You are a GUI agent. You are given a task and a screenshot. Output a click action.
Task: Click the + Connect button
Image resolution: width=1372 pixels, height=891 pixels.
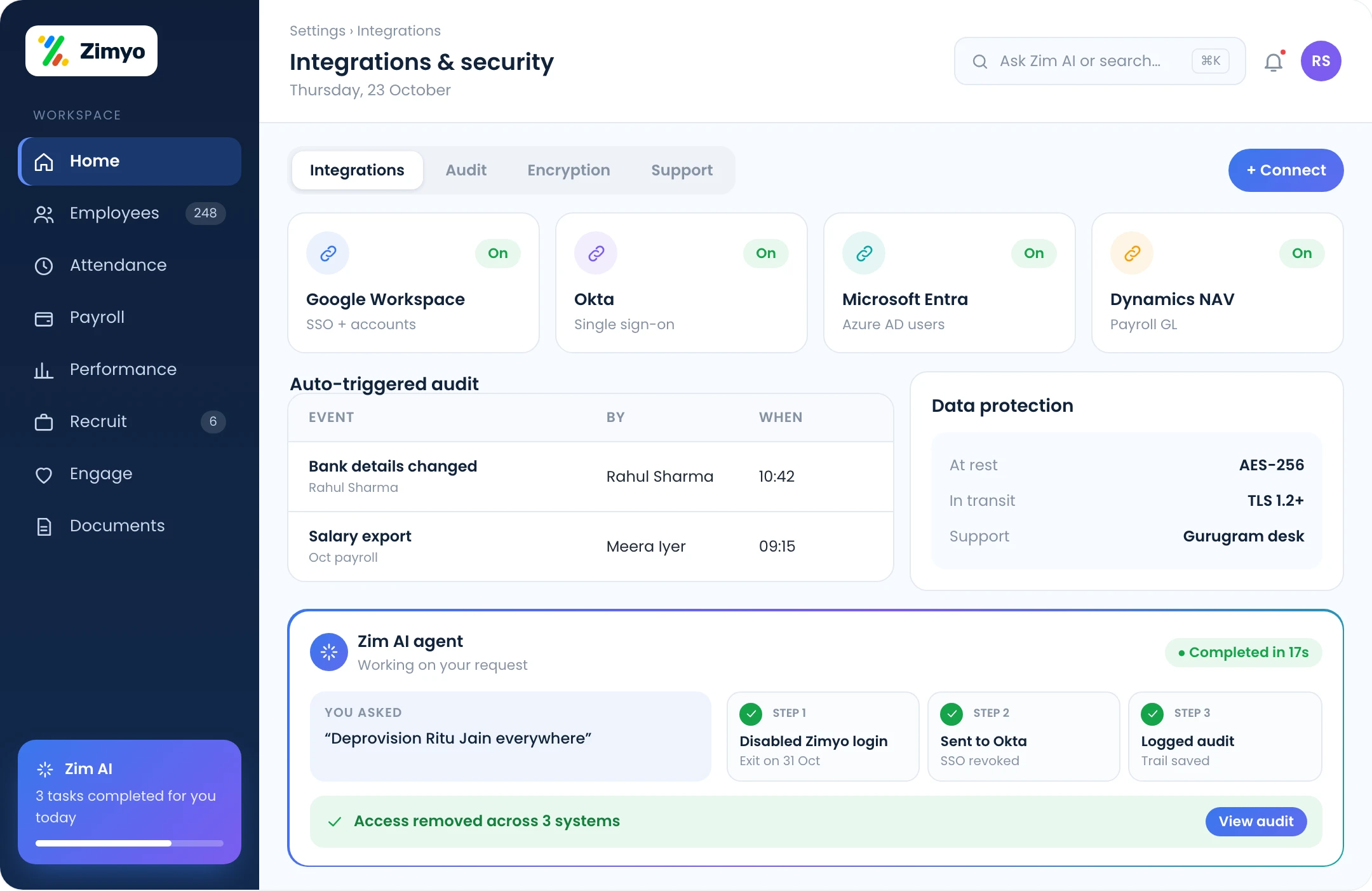1286,170
